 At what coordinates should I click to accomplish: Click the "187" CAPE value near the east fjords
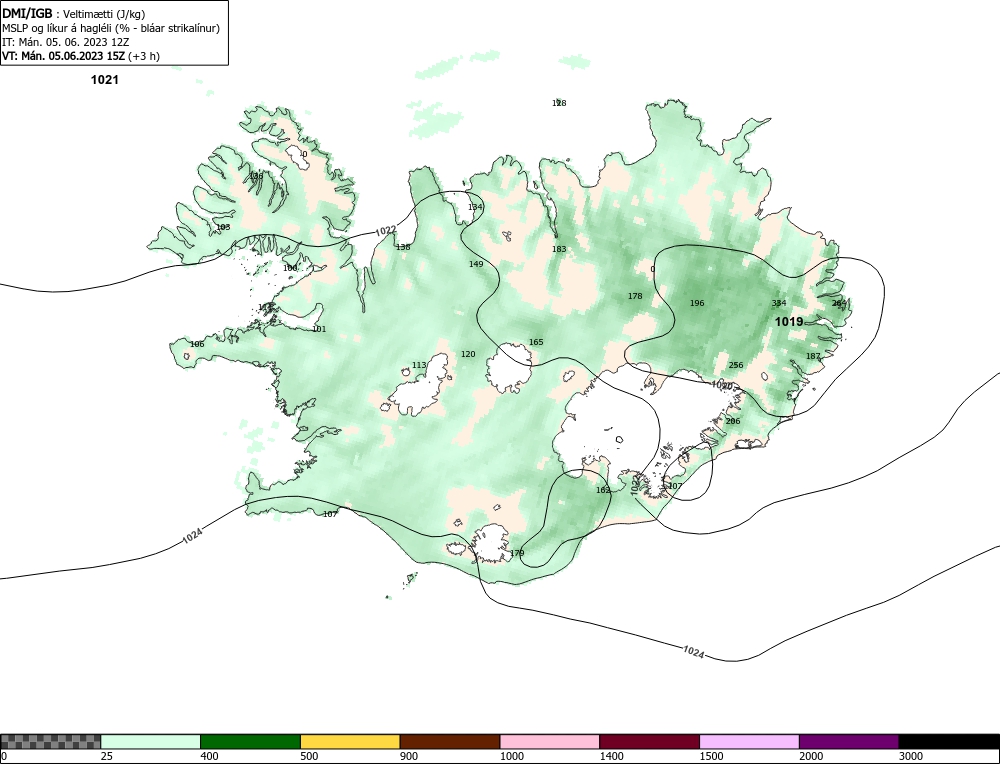[813, 356]
